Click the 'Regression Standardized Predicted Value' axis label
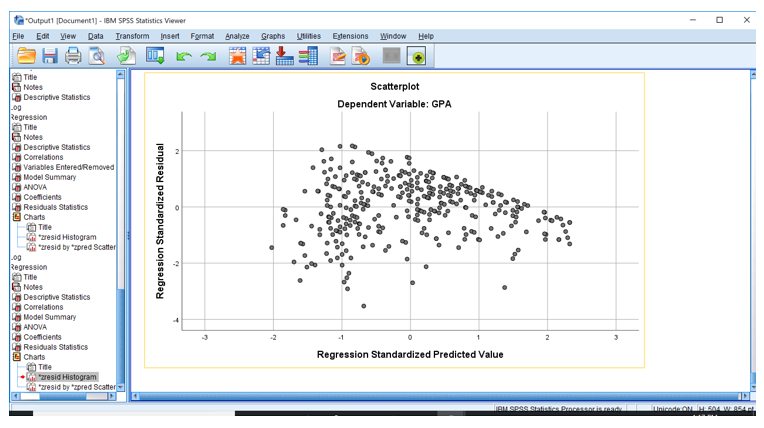 (410, 354)
